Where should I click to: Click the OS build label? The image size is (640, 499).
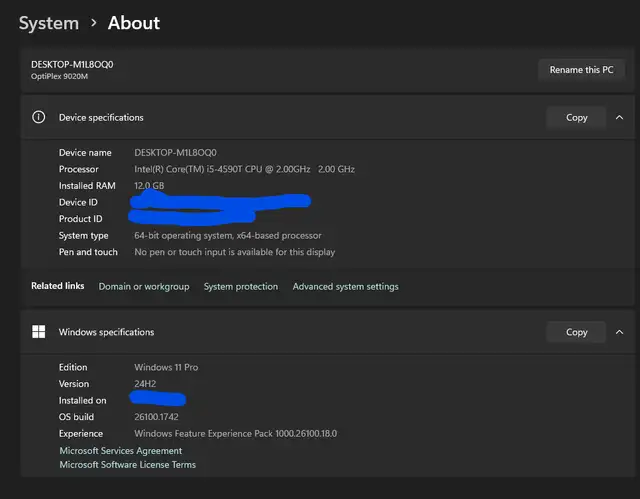76,417
